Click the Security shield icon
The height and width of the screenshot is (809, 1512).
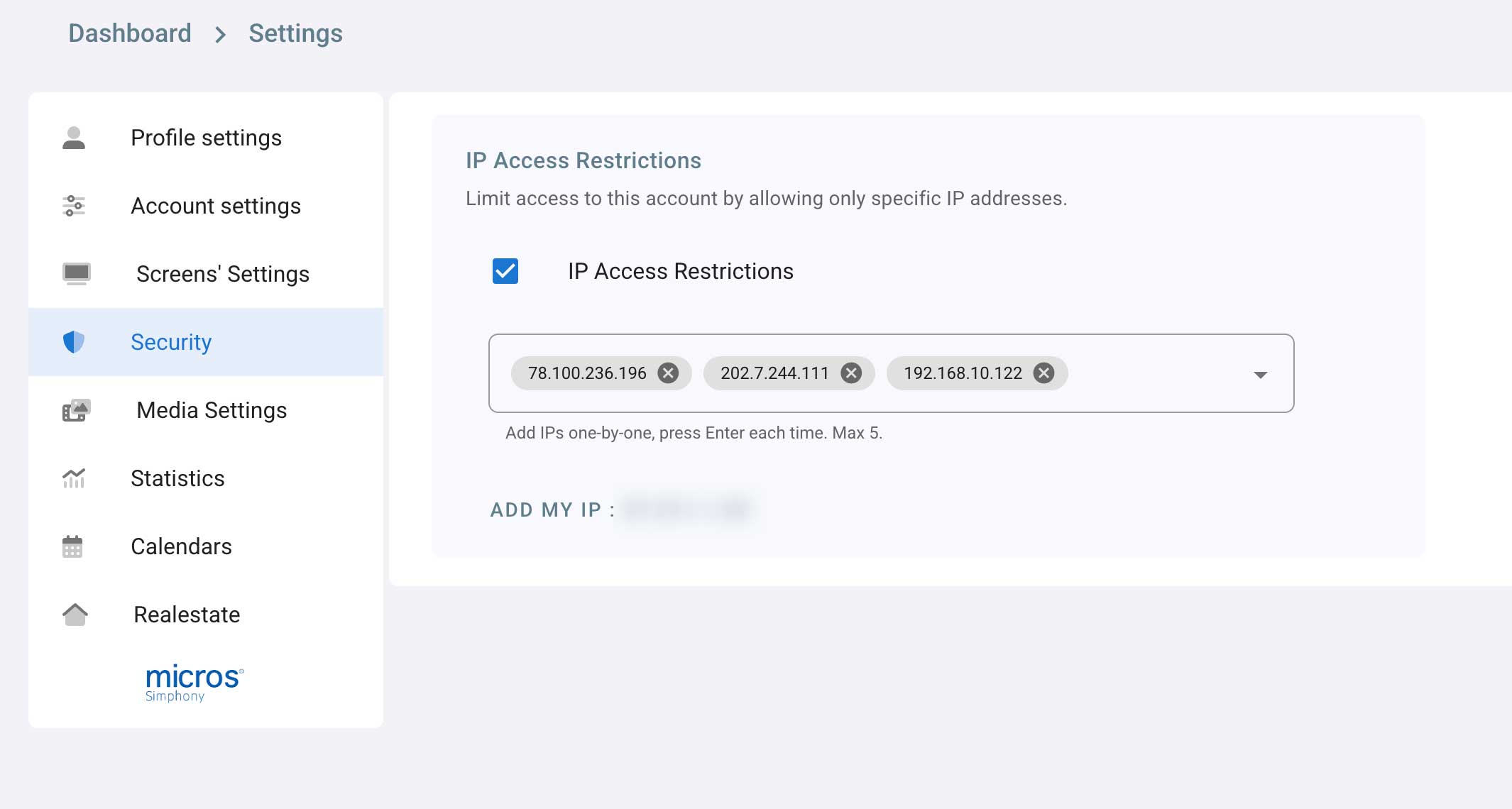[75, 342]
